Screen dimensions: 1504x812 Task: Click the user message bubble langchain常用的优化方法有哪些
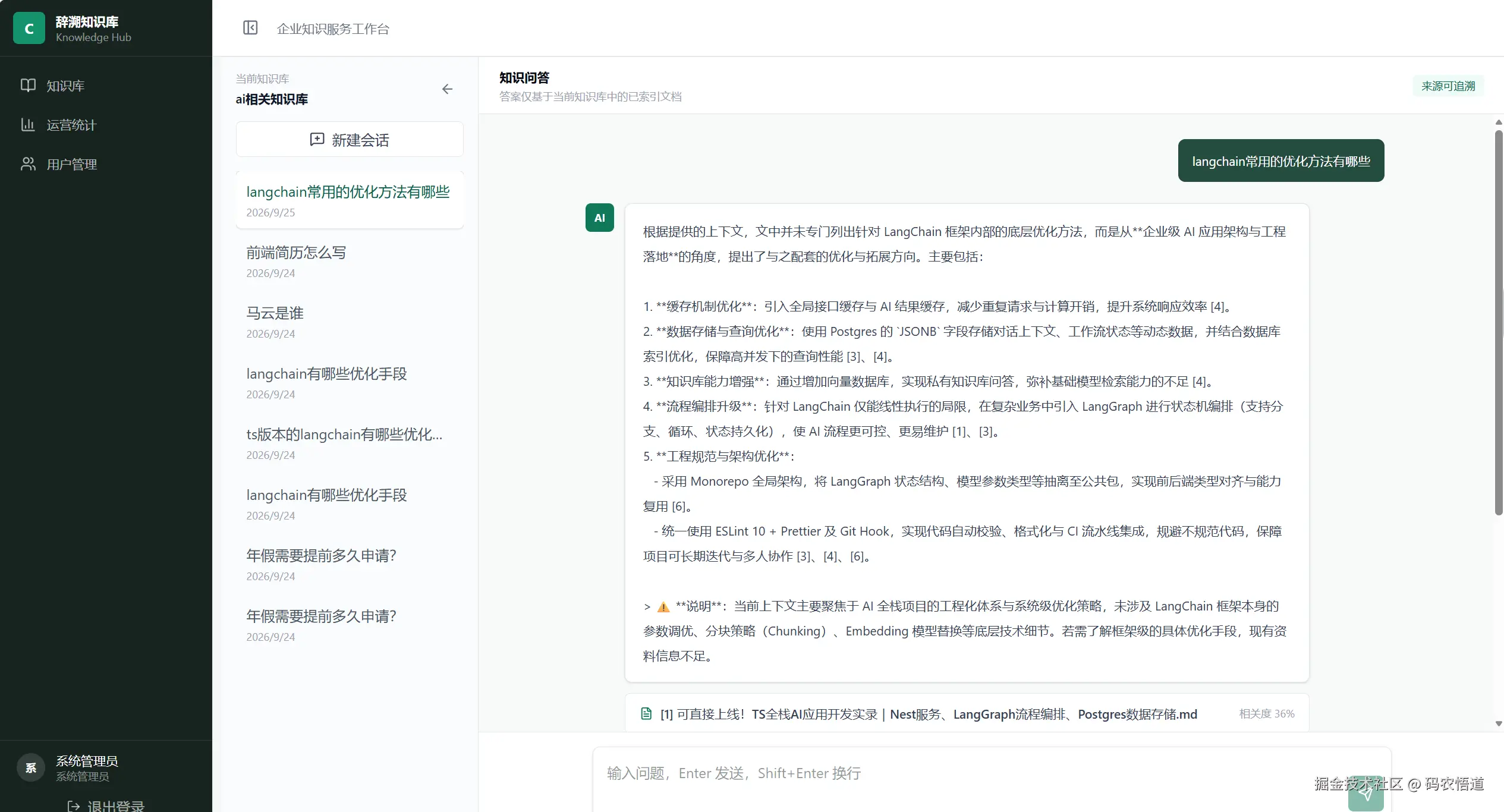pos(1280,160)
